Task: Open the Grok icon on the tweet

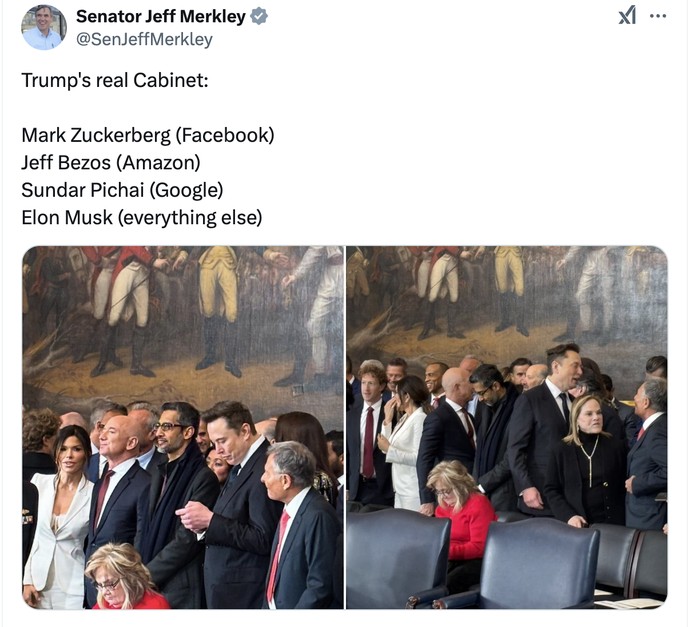Action: point(627,16)
